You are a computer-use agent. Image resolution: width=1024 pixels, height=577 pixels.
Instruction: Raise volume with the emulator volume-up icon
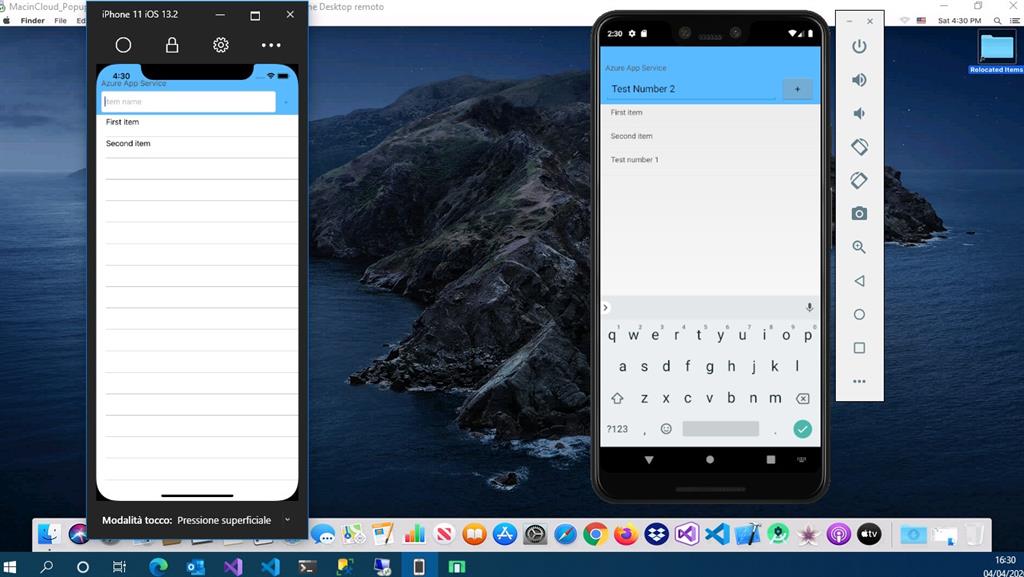tap(858, 79)
